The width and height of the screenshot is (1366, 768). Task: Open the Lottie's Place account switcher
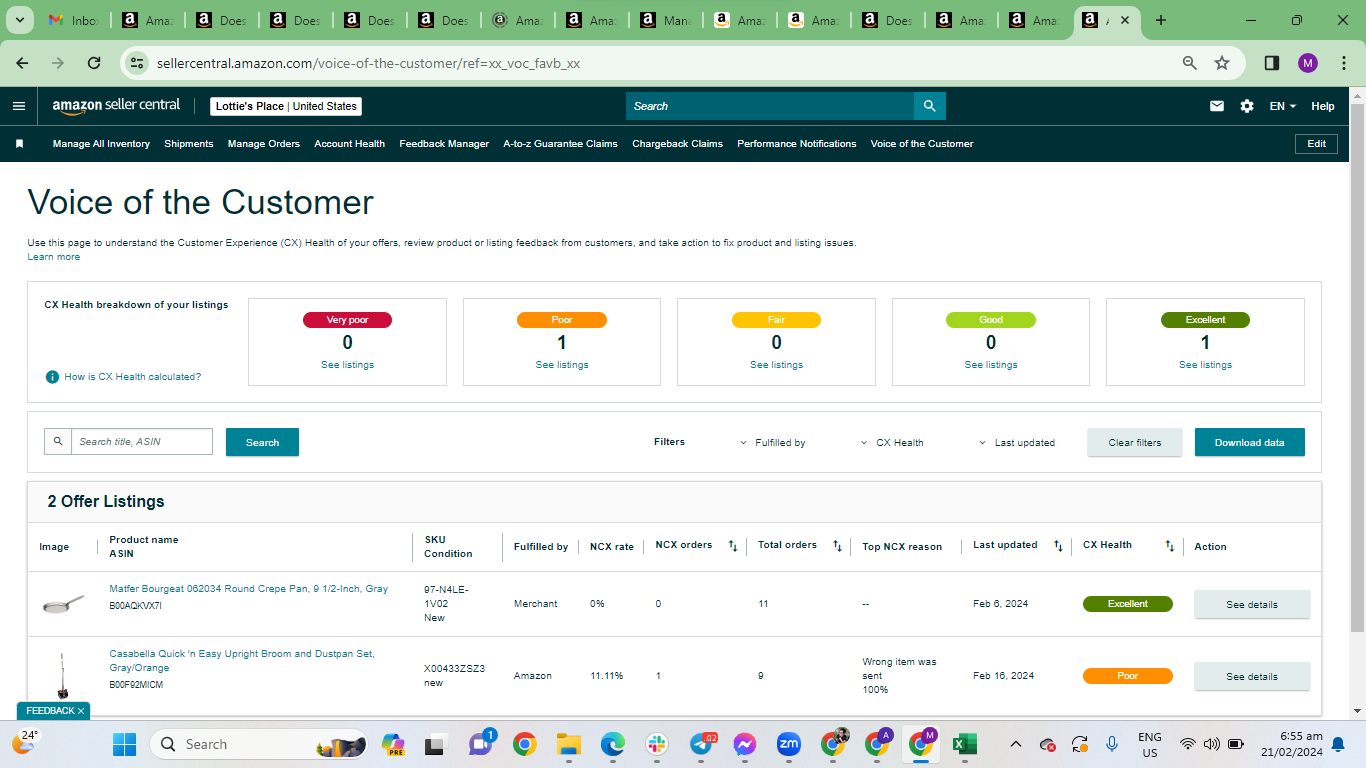tap(286, 106)
